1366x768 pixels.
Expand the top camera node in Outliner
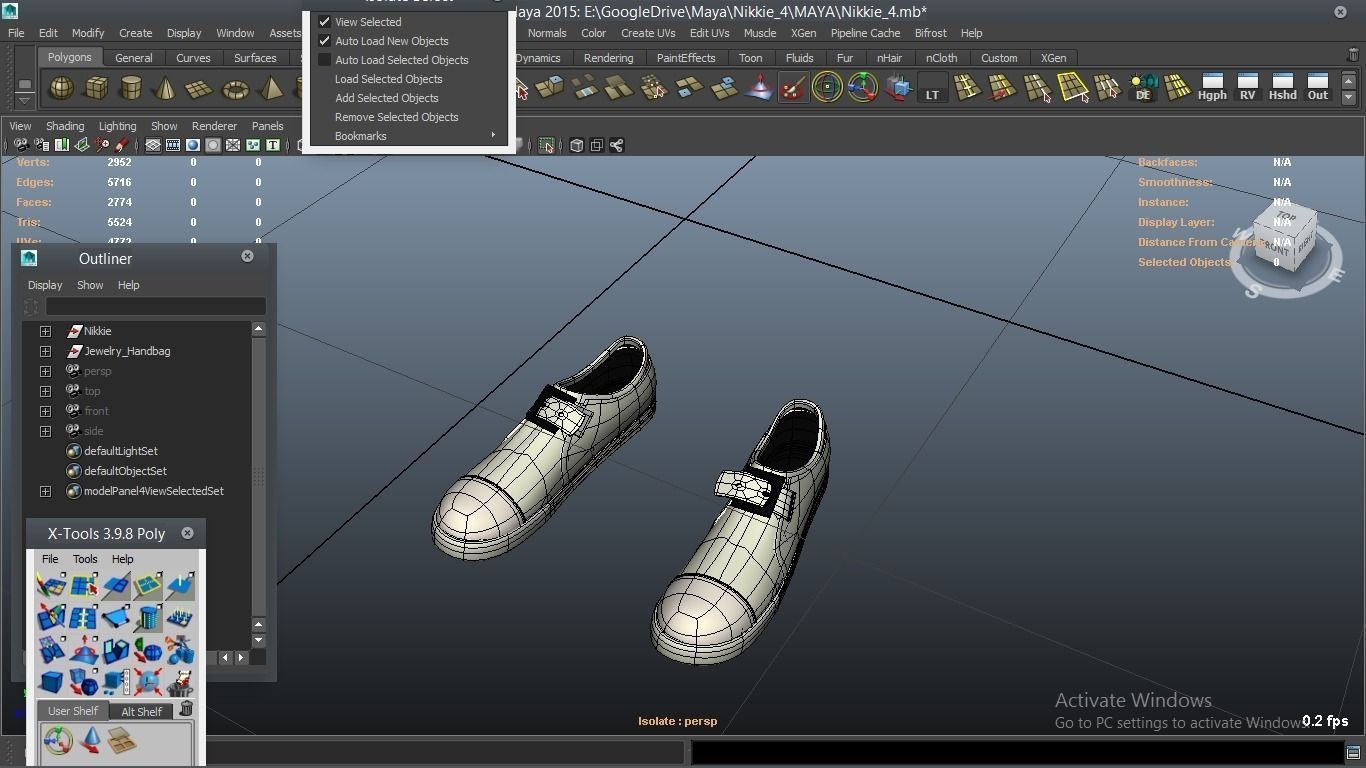click(x=45, y=391)
